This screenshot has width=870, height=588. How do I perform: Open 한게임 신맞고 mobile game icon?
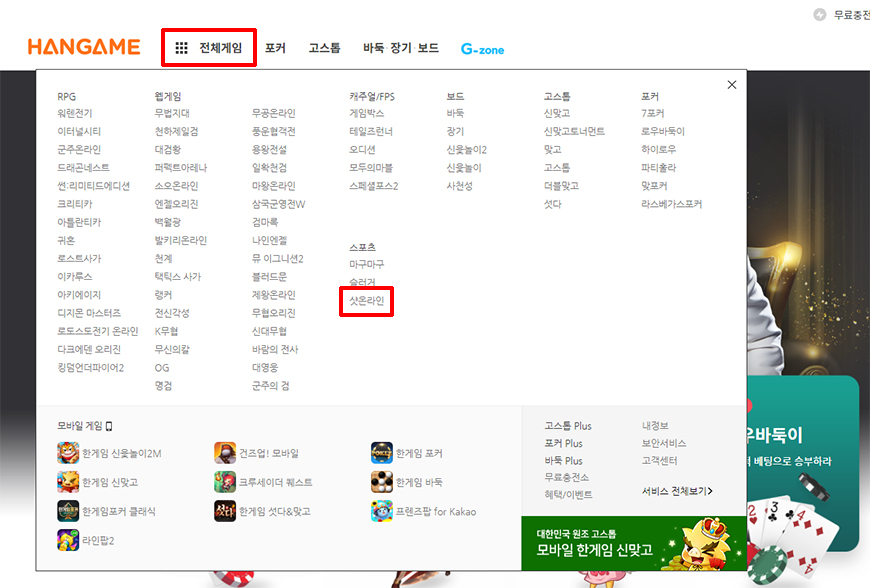tap(68, 481)
